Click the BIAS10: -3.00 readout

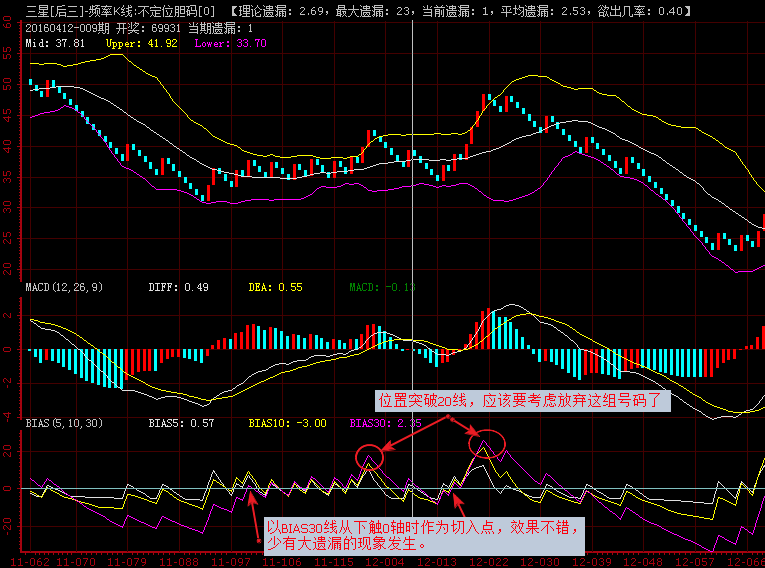(x=287, y=423)
